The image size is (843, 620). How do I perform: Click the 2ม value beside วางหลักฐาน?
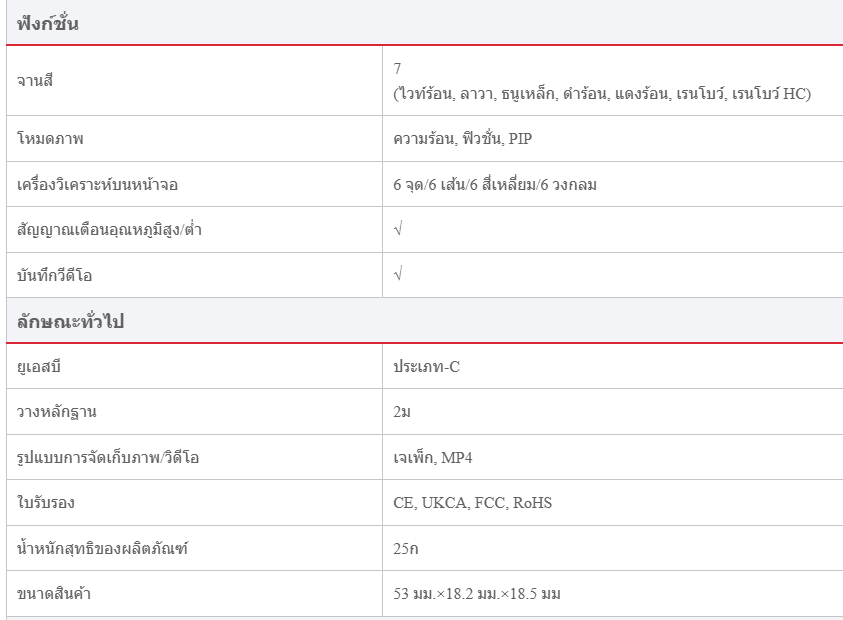pos(403,412)
